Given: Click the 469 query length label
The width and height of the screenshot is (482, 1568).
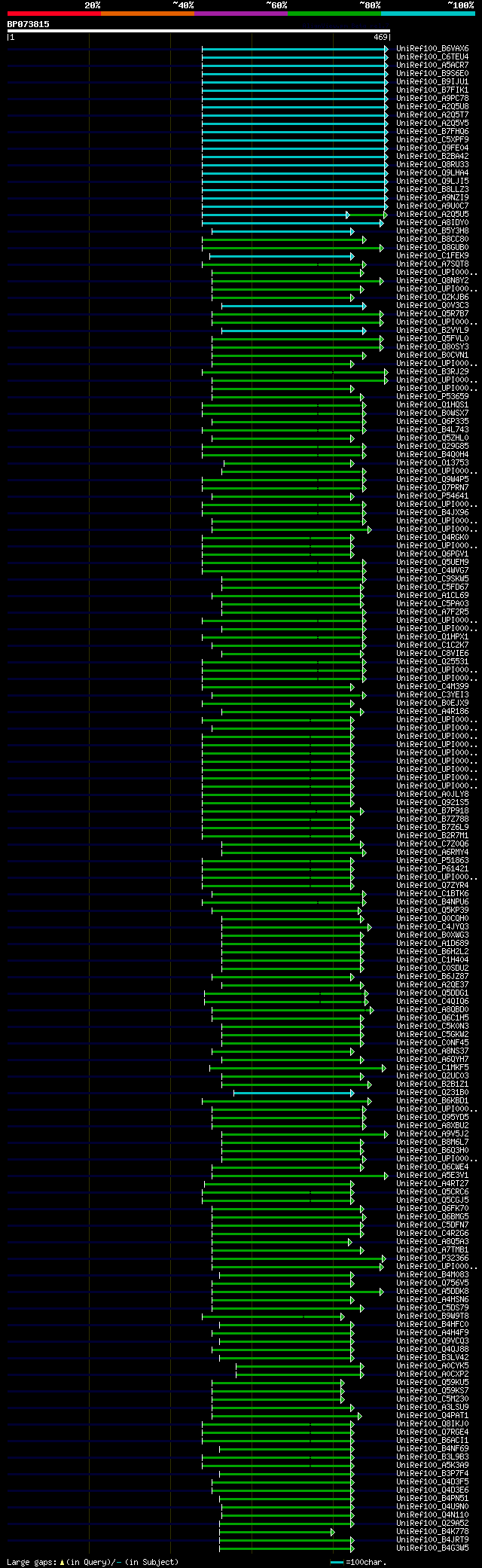Looking at the screenshot, I should point(380,37).
